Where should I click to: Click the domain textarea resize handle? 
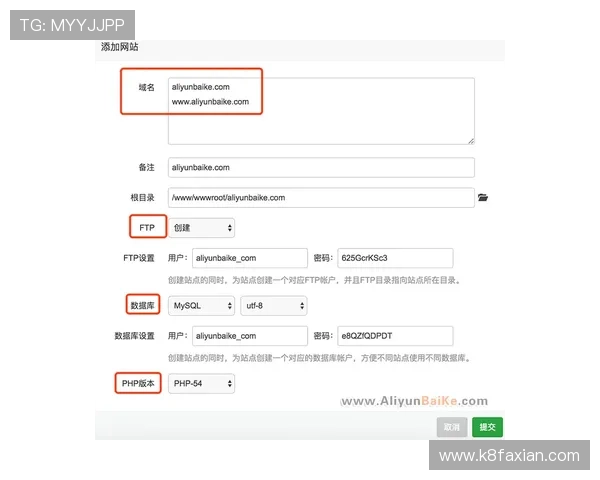471,141
